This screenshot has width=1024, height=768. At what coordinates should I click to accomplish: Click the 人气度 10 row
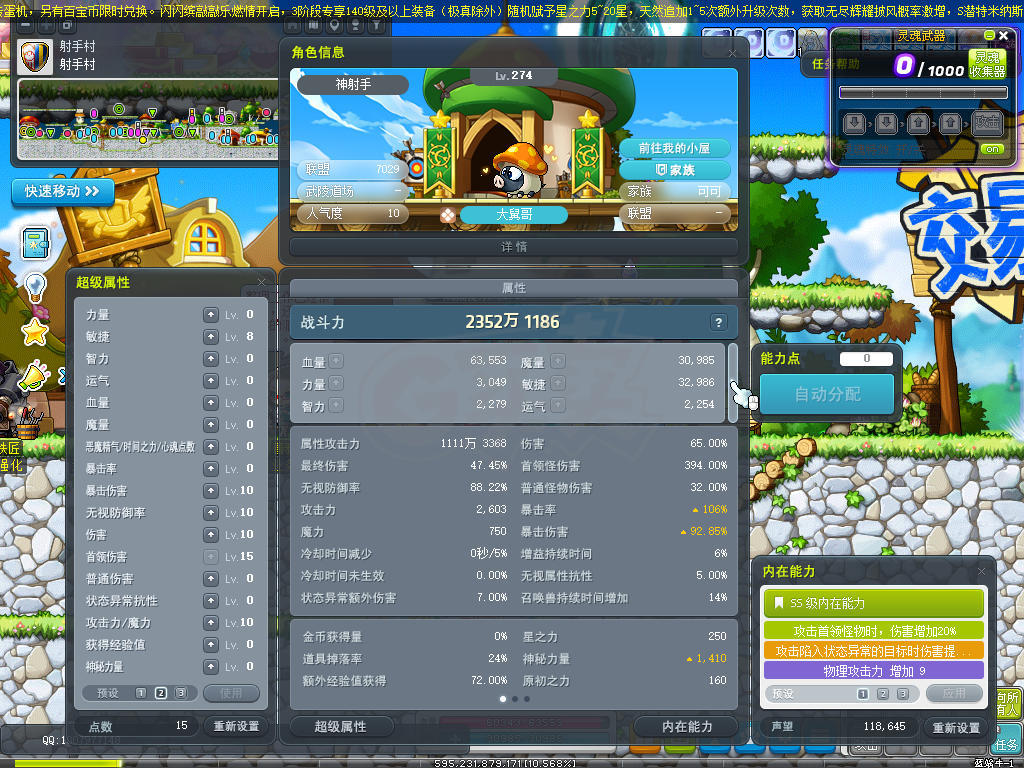[353, 213]
